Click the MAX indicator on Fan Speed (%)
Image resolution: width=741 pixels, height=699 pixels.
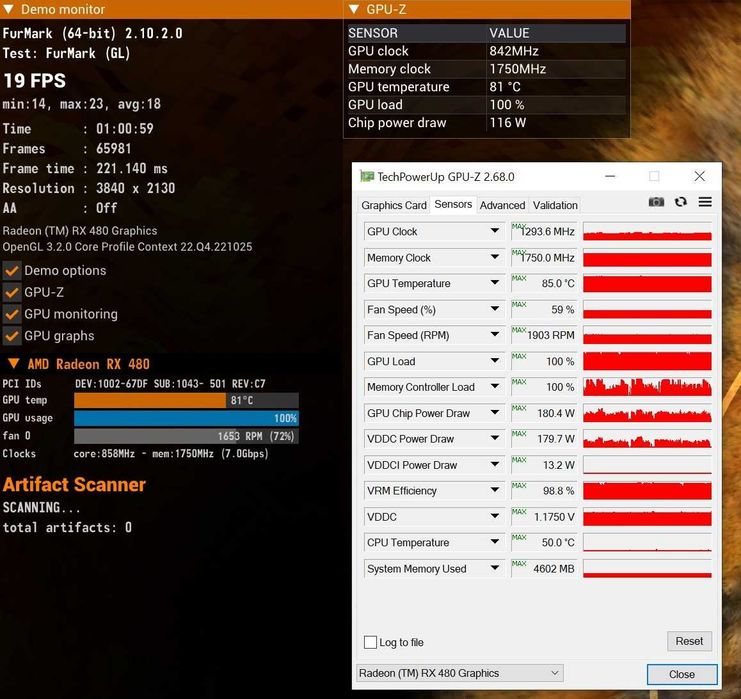519,304
